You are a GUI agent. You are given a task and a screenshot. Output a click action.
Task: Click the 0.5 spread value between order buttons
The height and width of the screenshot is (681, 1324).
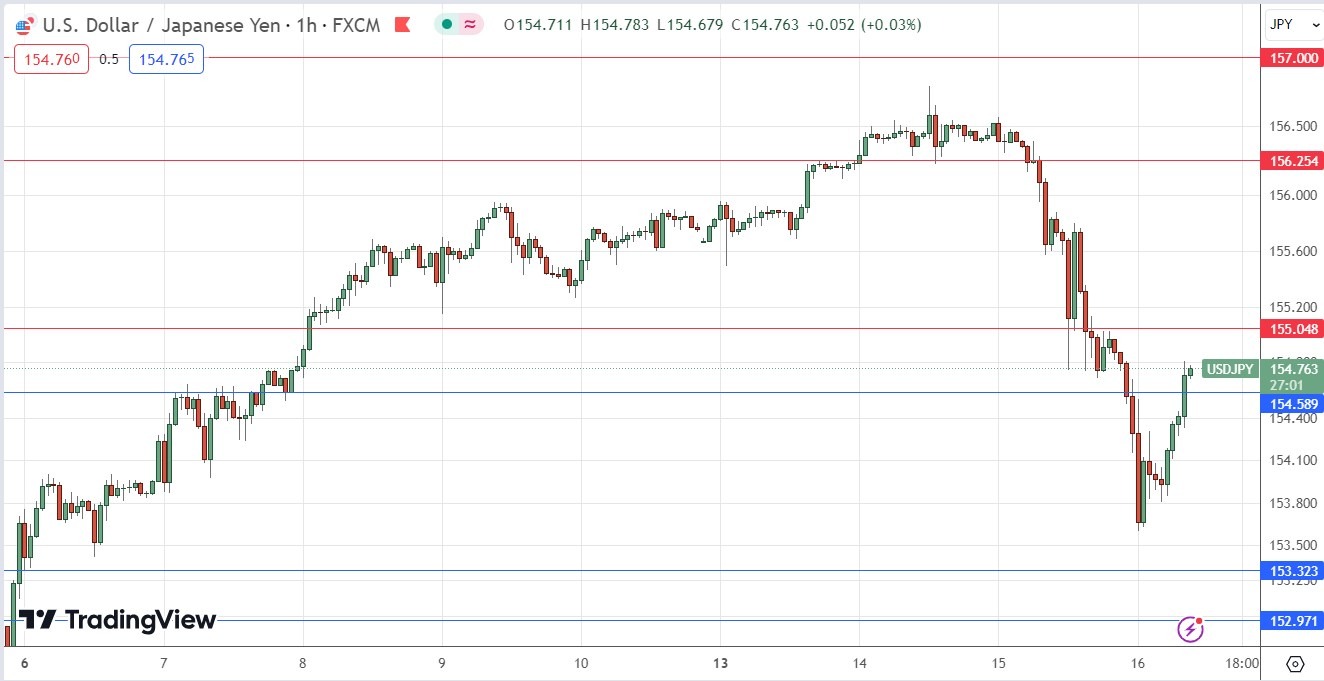110,59
